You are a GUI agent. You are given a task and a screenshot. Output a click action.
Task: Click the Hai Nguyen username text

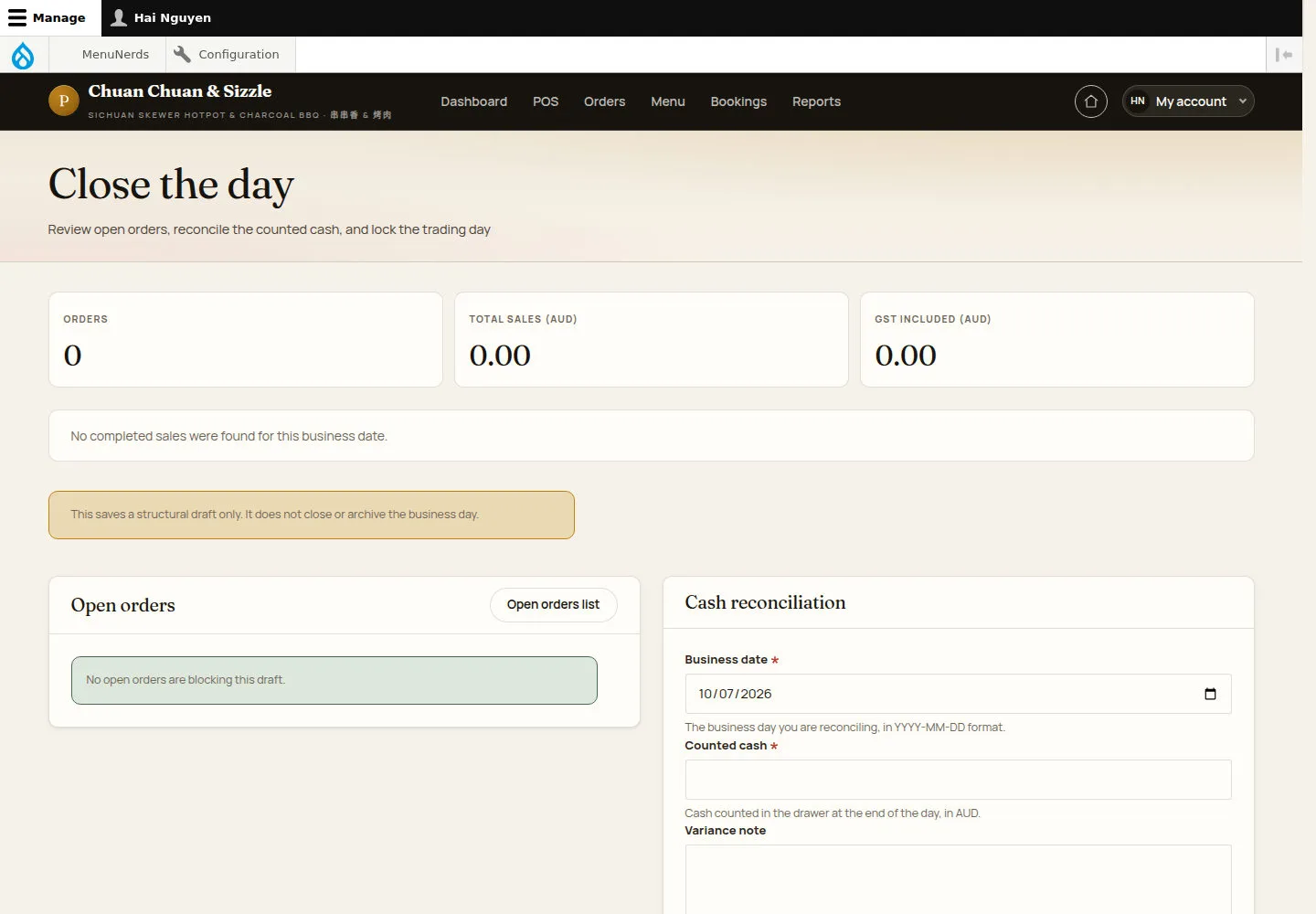point(173,17)
